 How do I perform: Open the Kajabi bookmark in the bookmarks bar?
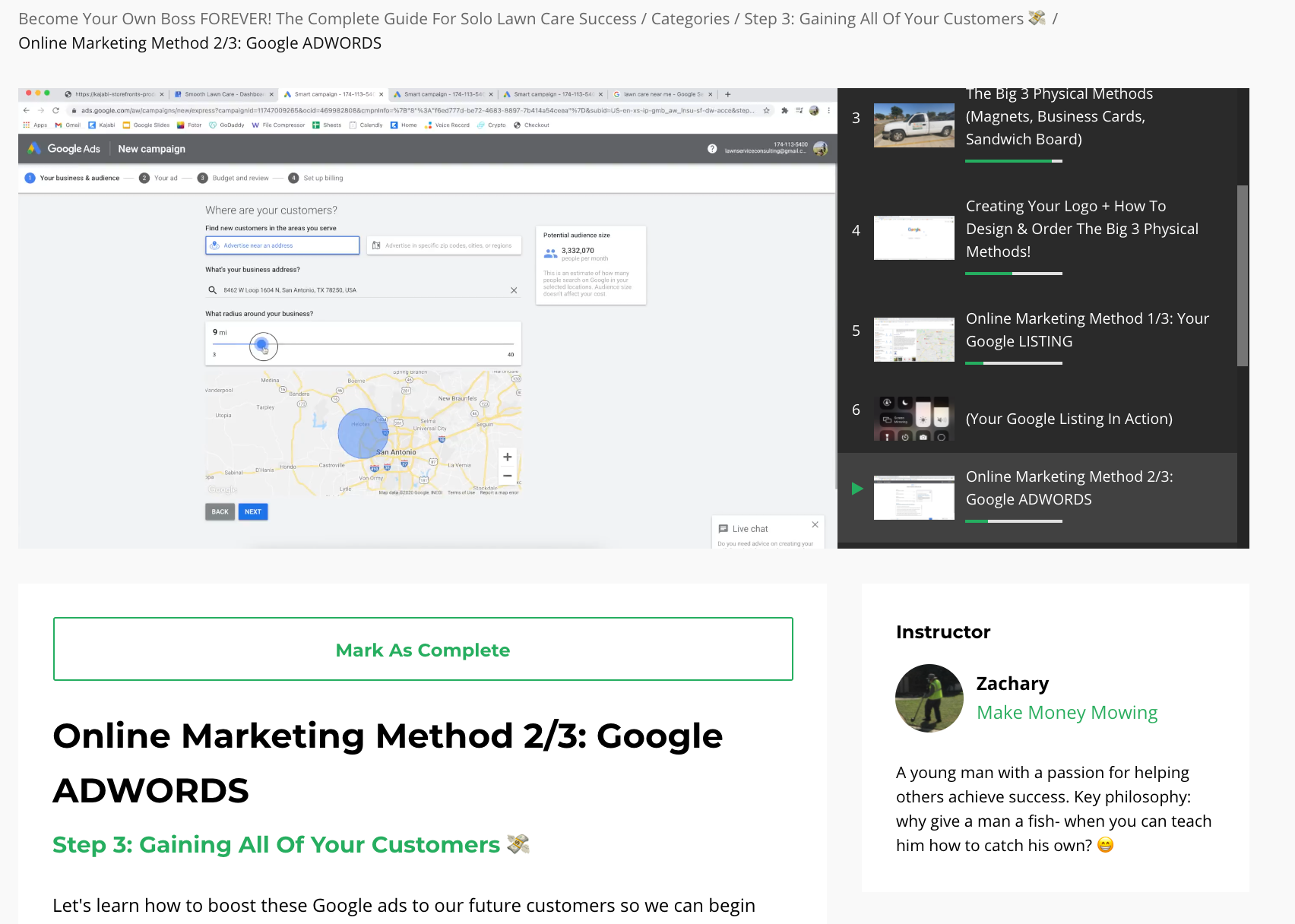pyautogui.click(x=102, y=125)
